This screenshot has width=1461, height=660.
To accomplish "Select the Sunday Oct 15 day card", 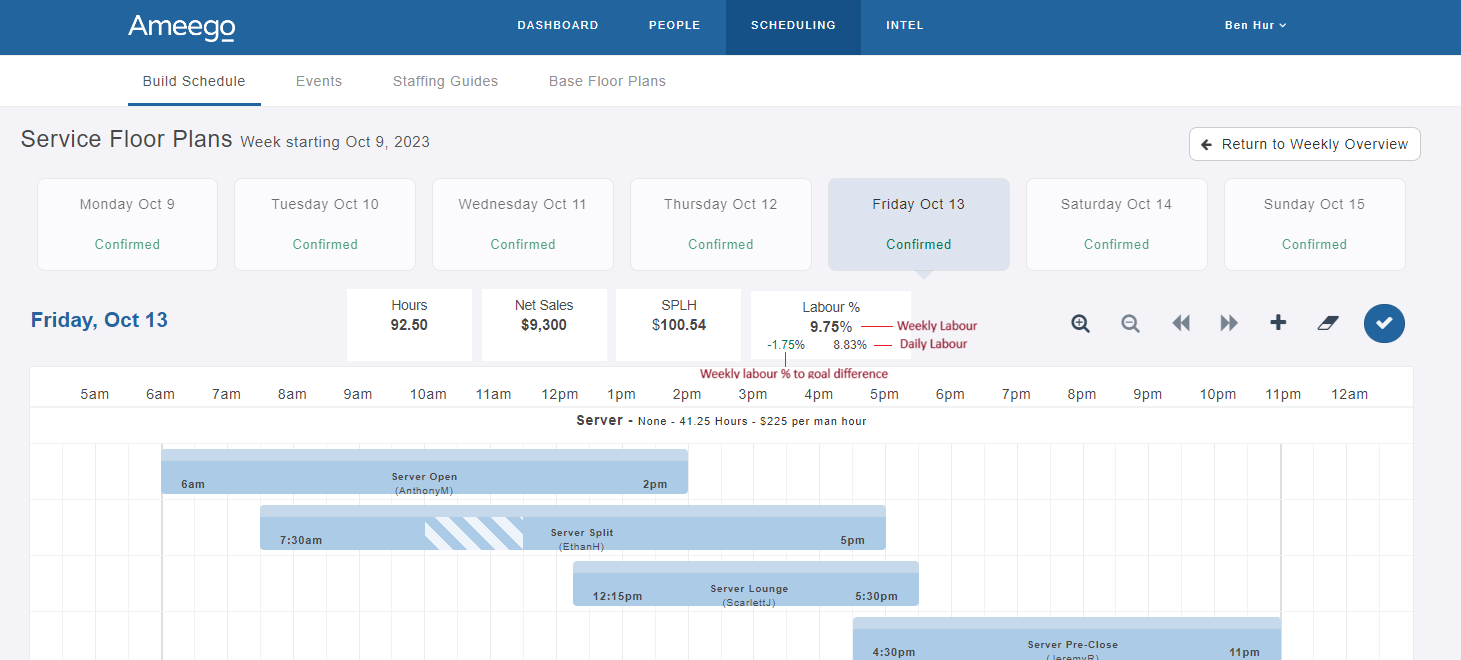I will point(1314,224).
